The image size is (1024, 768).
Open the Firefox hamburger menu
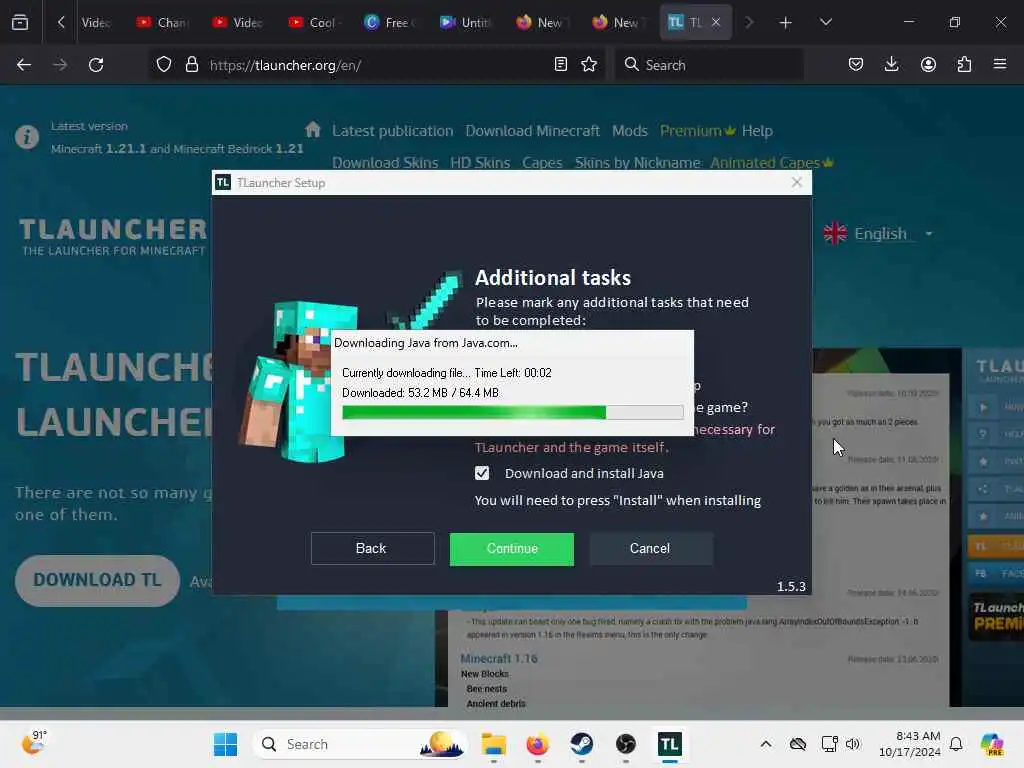[1000, 64]
